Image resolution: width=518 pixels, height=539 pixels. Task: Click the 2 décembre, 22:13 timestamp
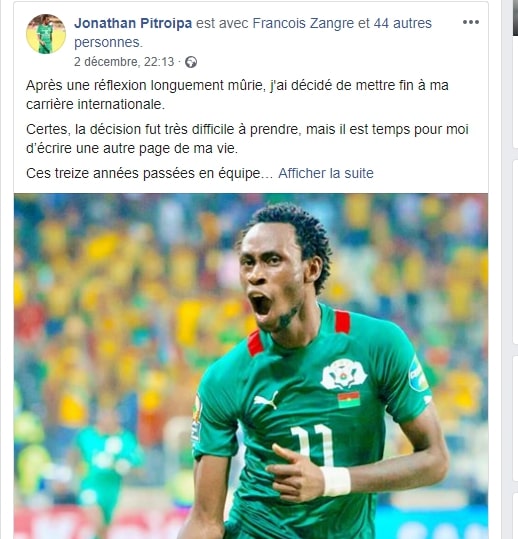124,62
